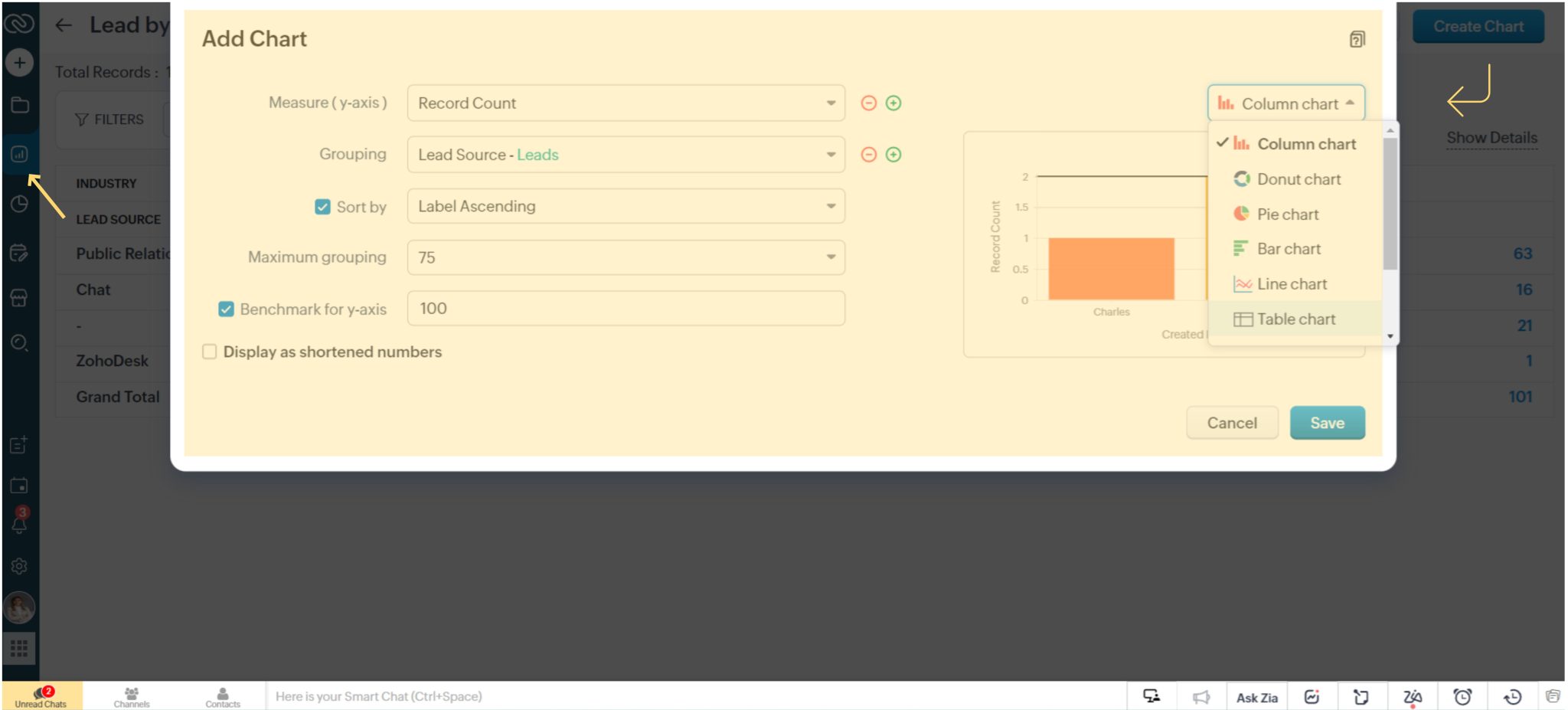Open the reminders alarm clock icon
The width and height of the screenshot is (1568, 710).
[1463, 697]
